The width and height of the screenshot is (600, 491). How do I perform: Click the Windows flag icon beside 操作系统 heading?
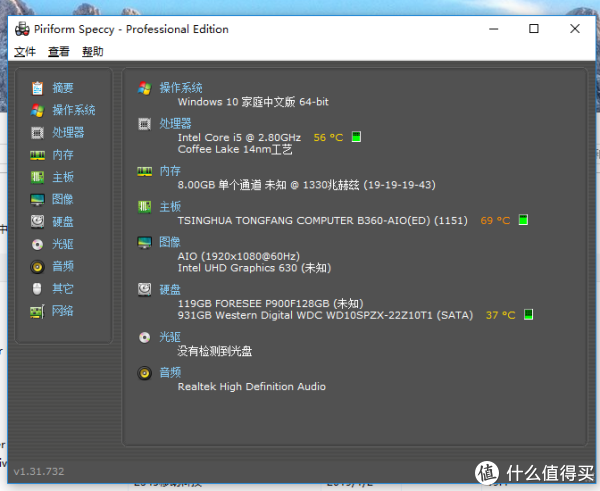point(144,88)
